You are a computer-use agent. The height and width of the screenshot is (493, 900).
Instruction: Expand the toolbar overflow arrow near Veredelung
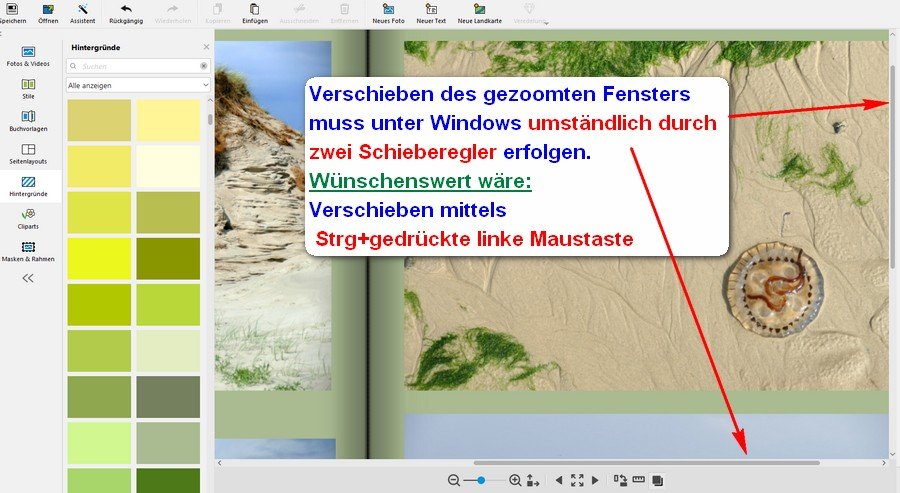pyautogui.click(x=546, y=23)
